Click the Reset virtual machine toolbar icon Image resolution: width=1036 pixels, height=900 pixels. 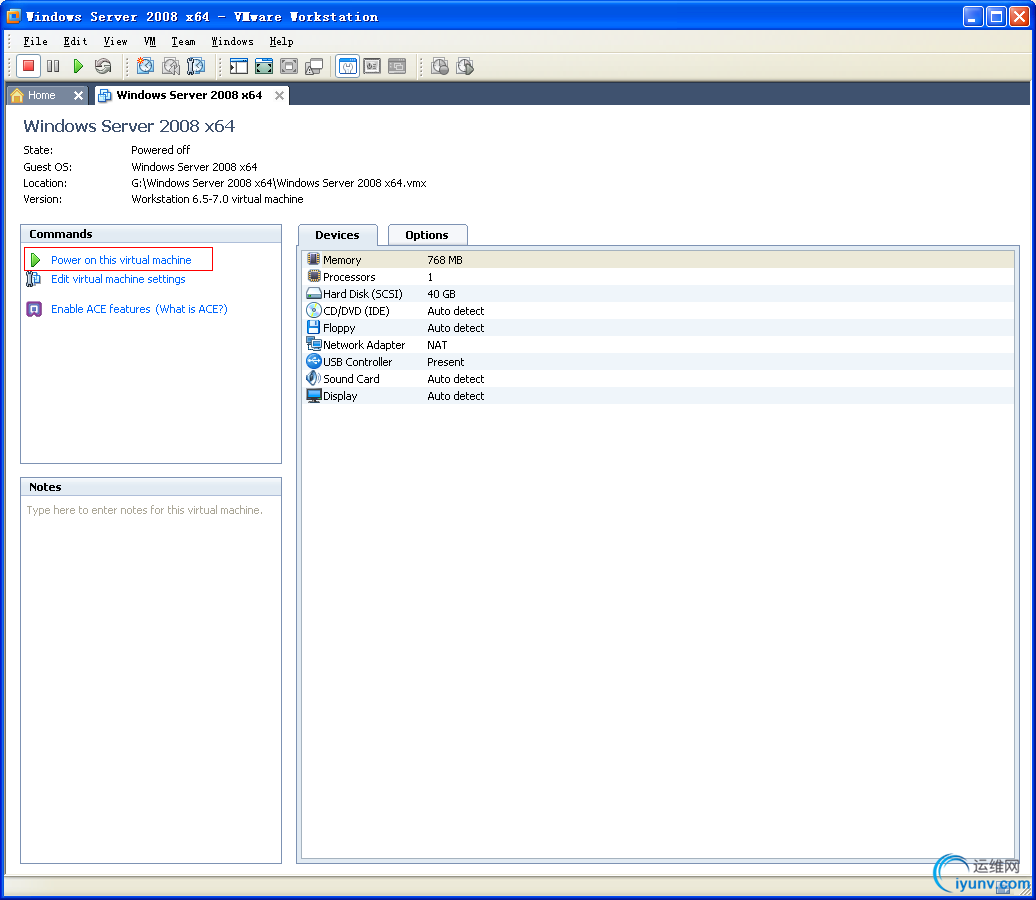pyautogui.click(x=103, y=66)
